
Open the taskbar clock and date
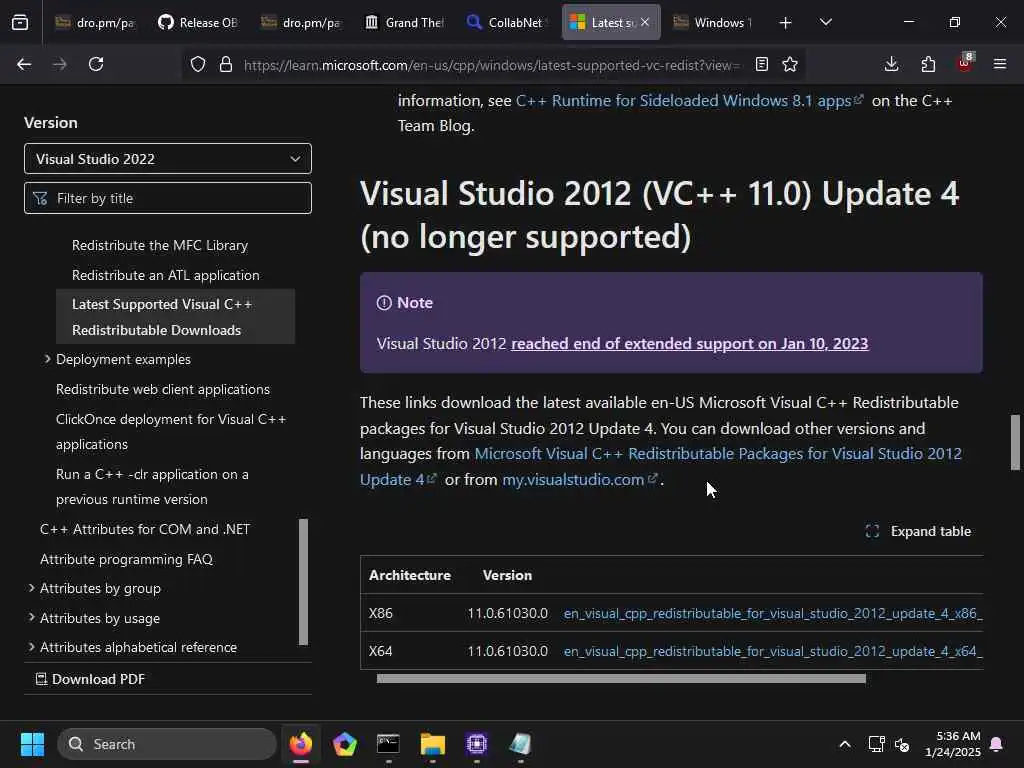pos(953,744)
